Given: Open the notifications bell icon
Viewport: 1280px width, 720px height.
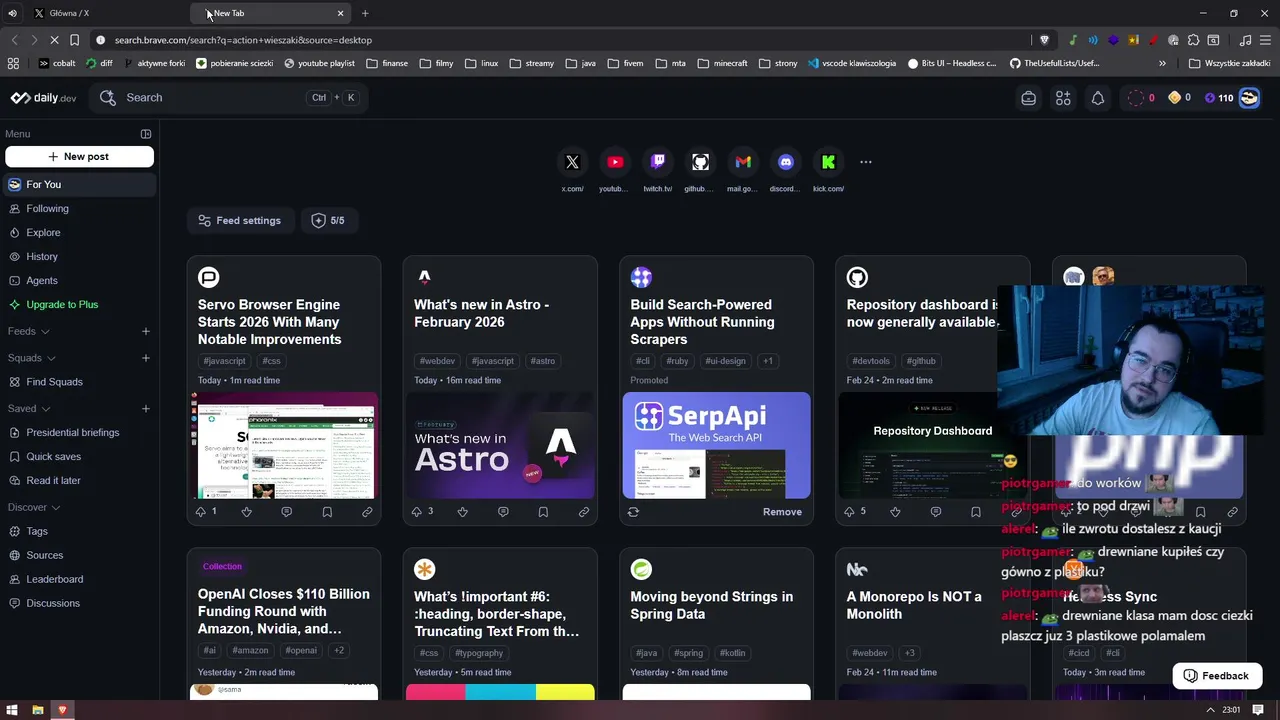Looking at the screenshot, I should 1098,98.
